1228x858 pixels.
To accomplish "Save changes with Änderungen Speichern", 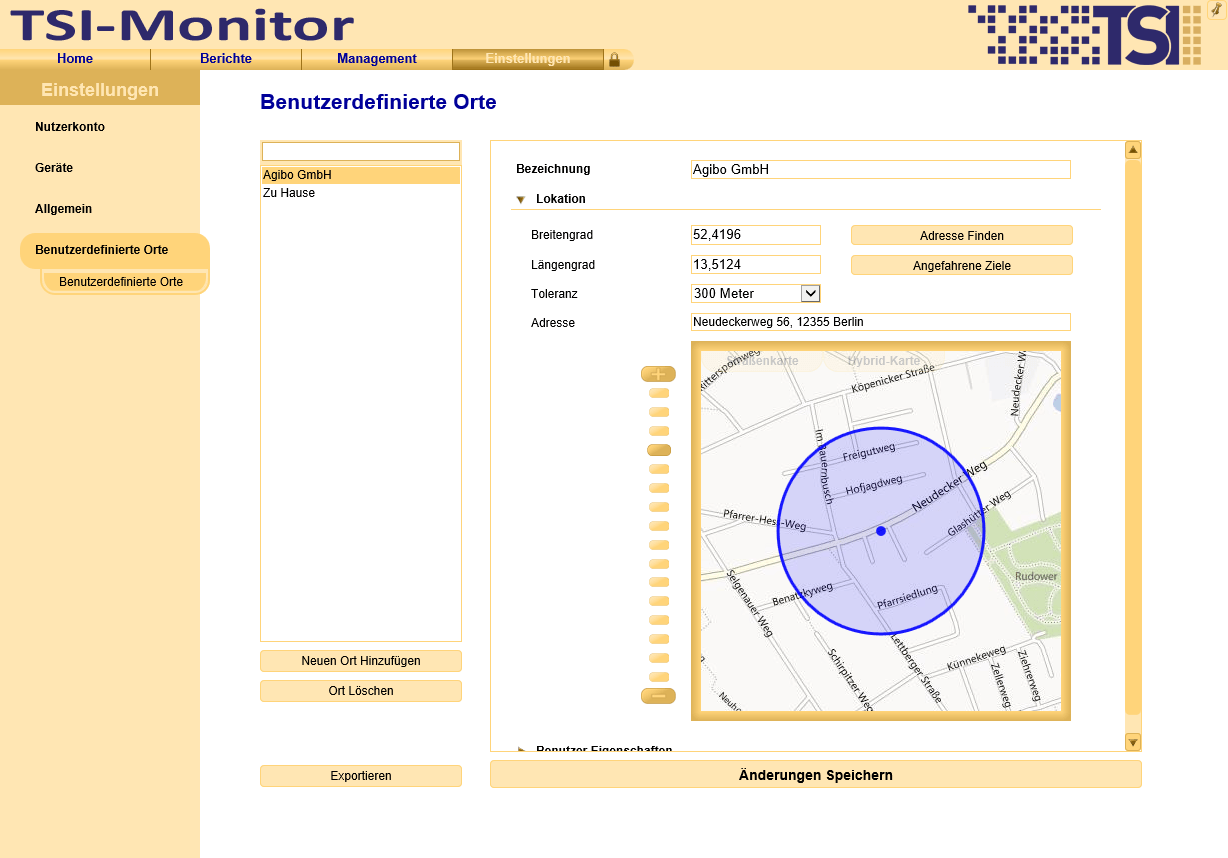I will point(815,775).
